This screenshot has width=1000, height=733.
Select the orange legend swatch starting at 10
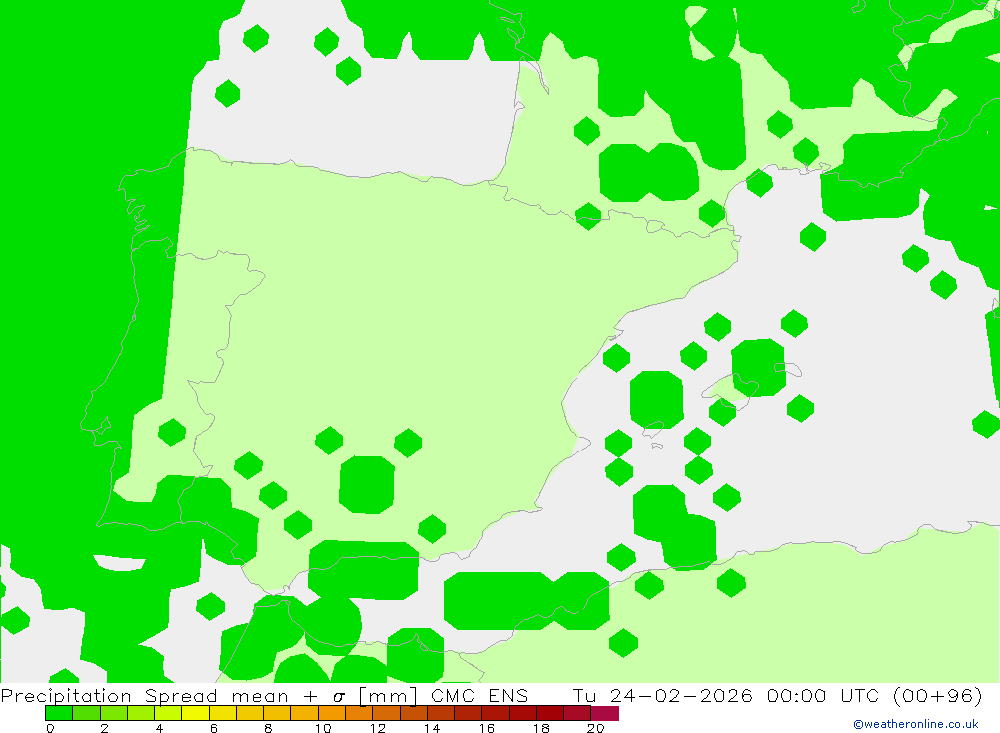(x=332, y=713)
